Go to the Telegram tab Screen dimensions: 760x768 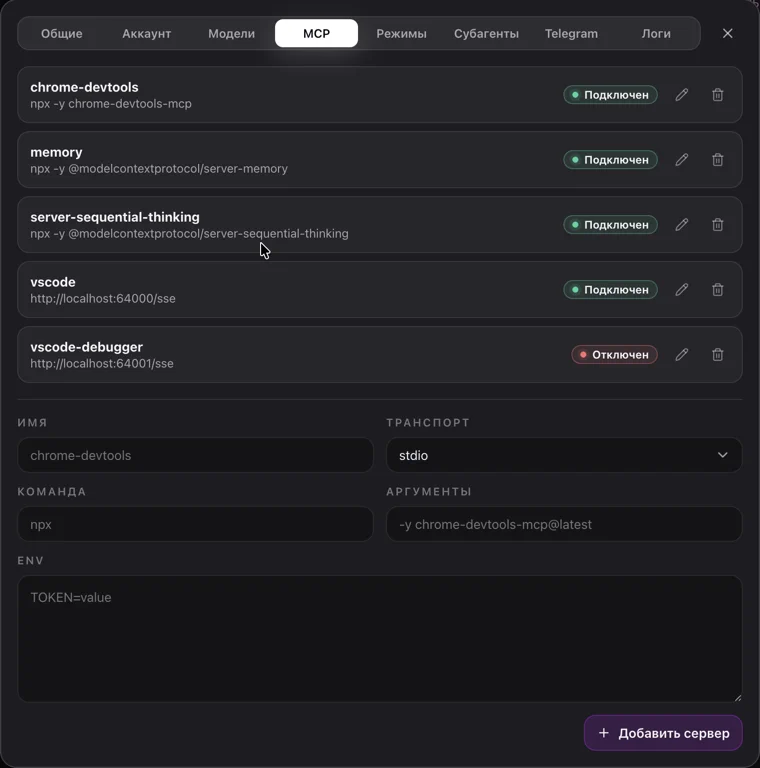coord(571,33)
